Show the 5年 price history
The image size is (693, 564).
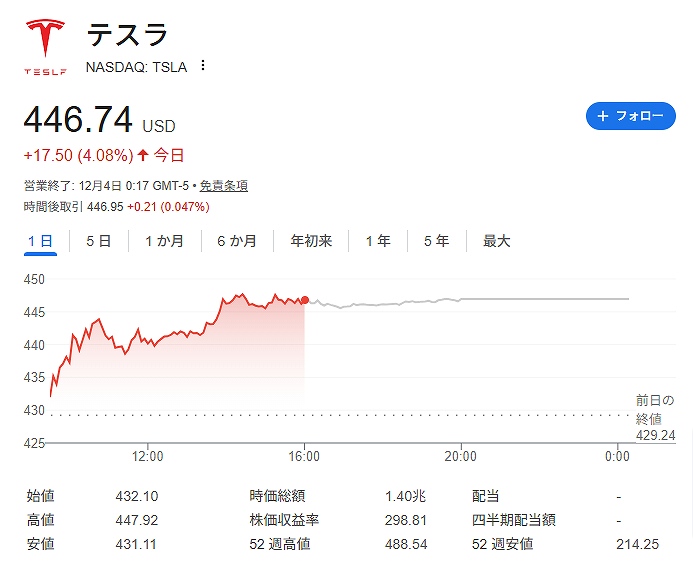tap(436, 241)
